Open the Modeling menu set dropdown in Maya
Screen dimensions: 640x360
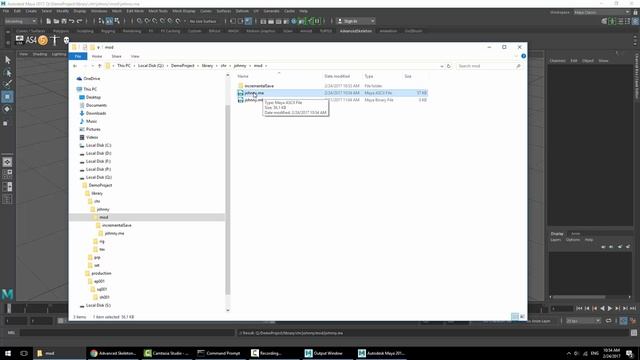click(x=20, y=21)
